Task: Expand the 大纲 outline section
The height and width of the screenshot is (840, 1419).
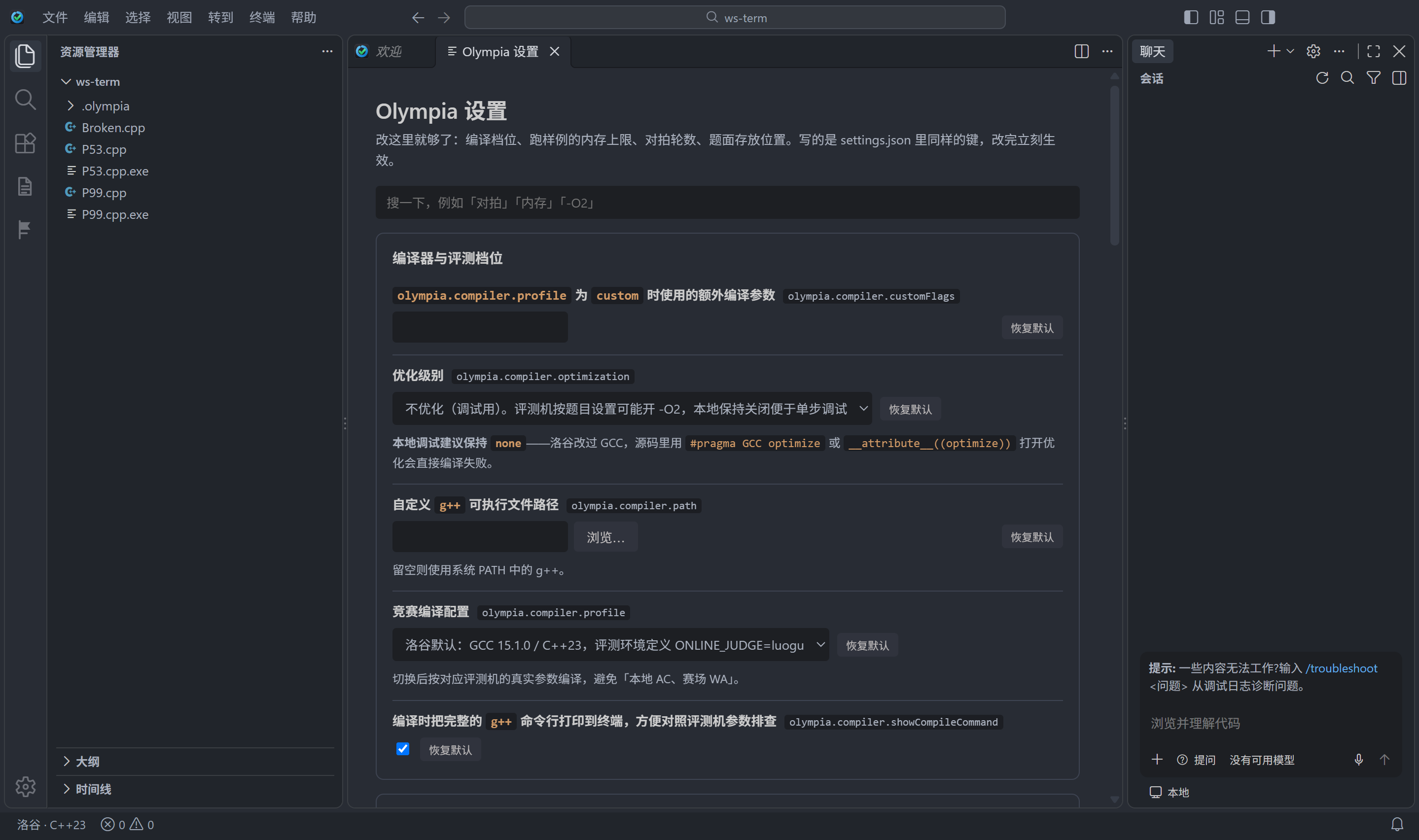Action: [195, 761]
